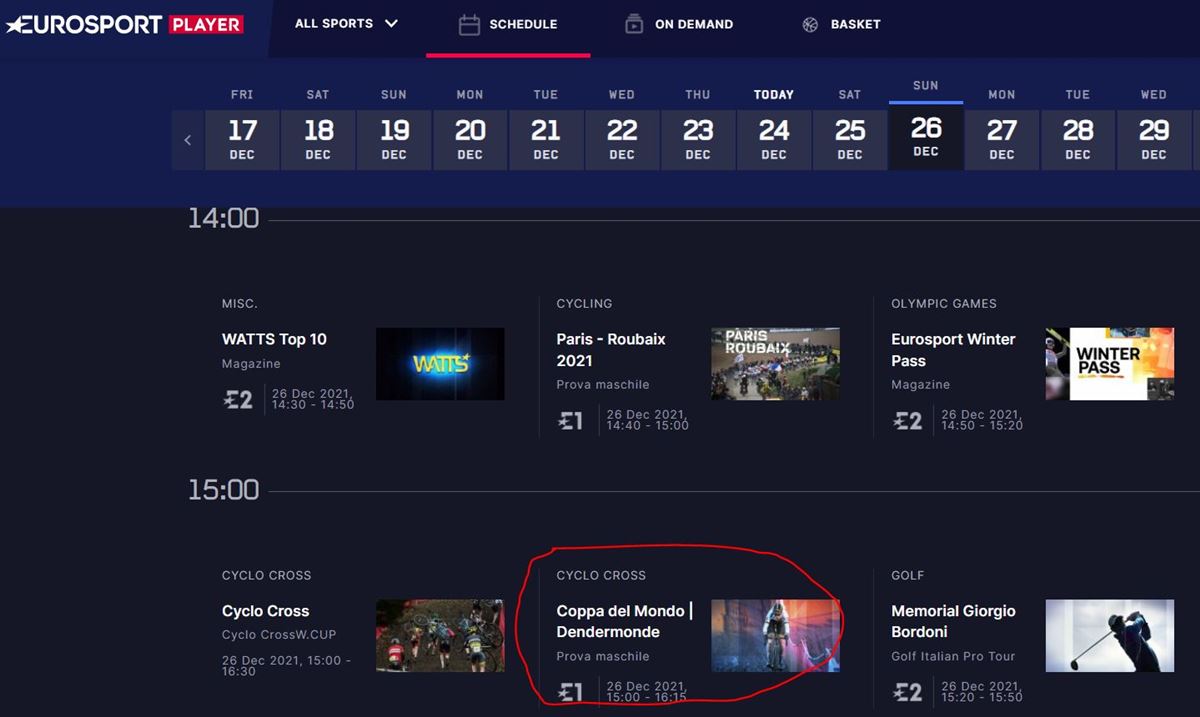Click the 14:00 time slot heading

coord(224,218)
